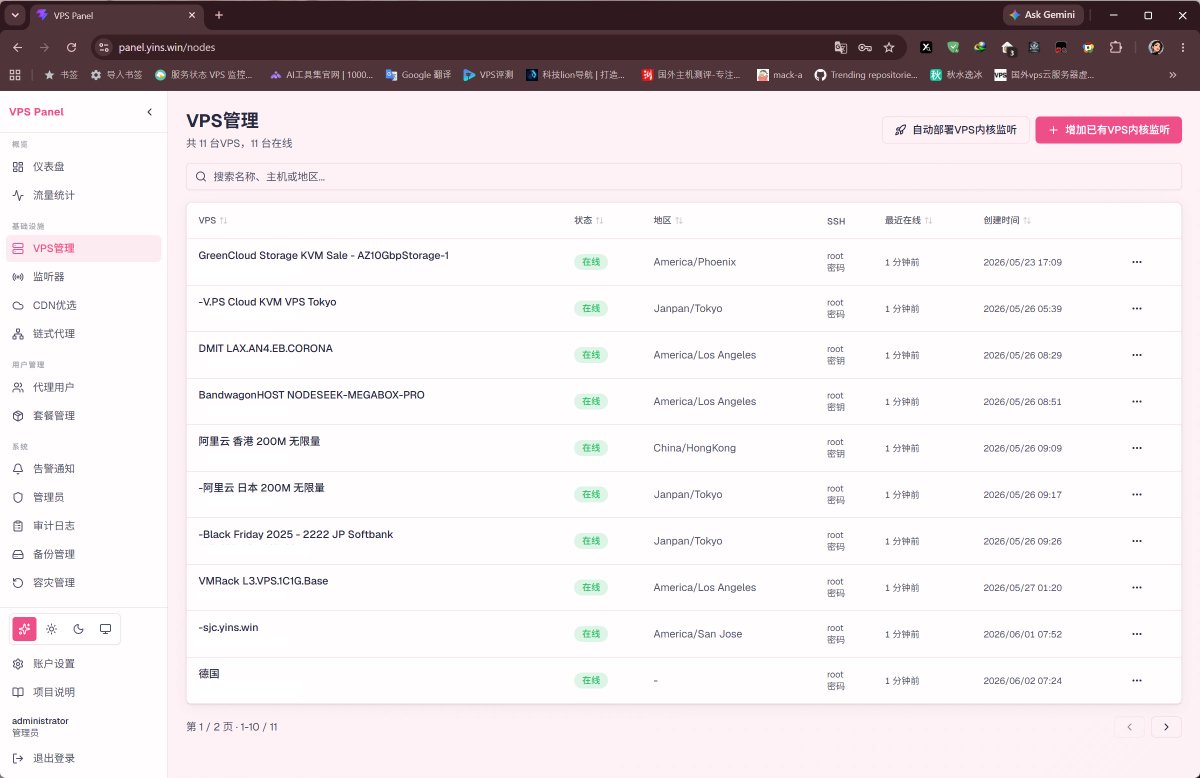The image size is (1200, 778).
Task: Click America/Phoenix region cell
Action: click(695, 262)
